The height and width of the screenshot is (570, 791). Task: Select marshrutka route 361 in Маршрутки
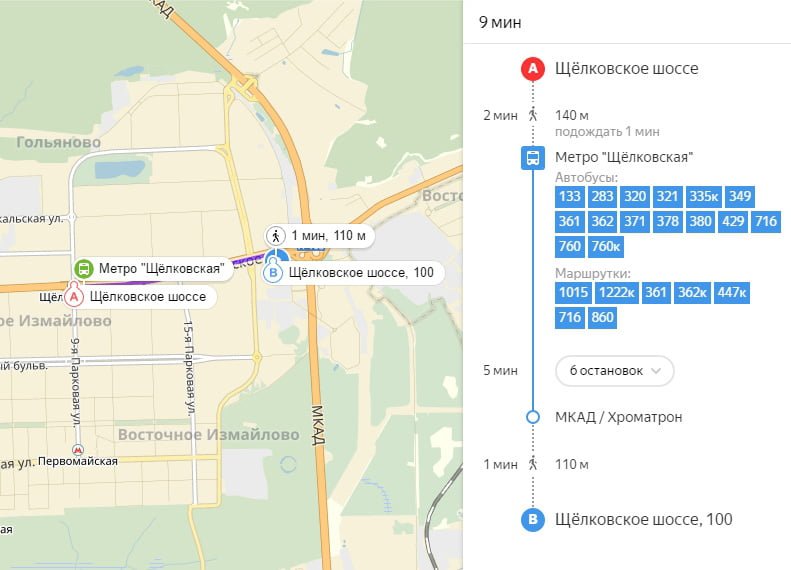tap(656, 293)
